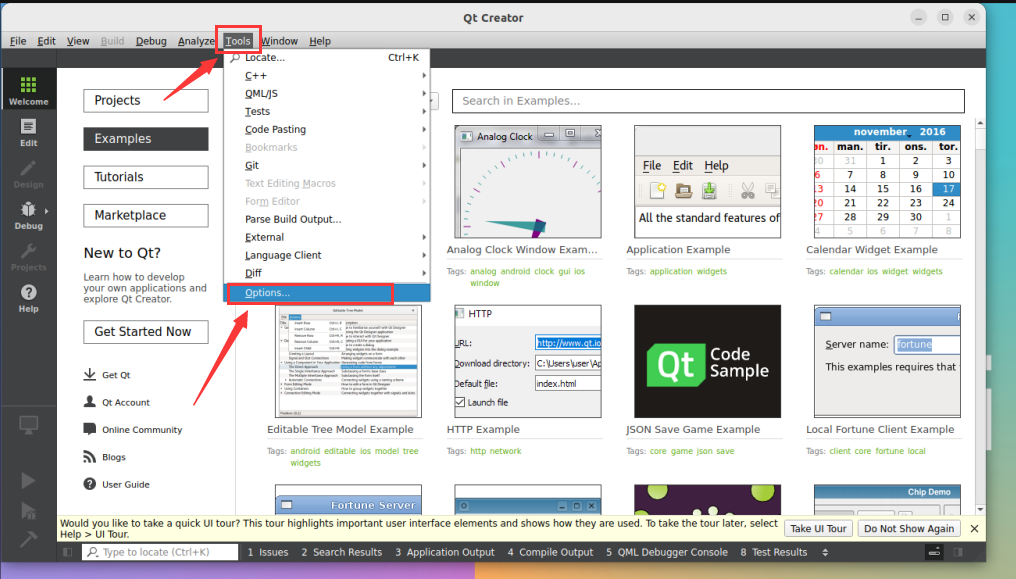Click the Run play button in sidebar
The image size is (1016, 579).
28,481
